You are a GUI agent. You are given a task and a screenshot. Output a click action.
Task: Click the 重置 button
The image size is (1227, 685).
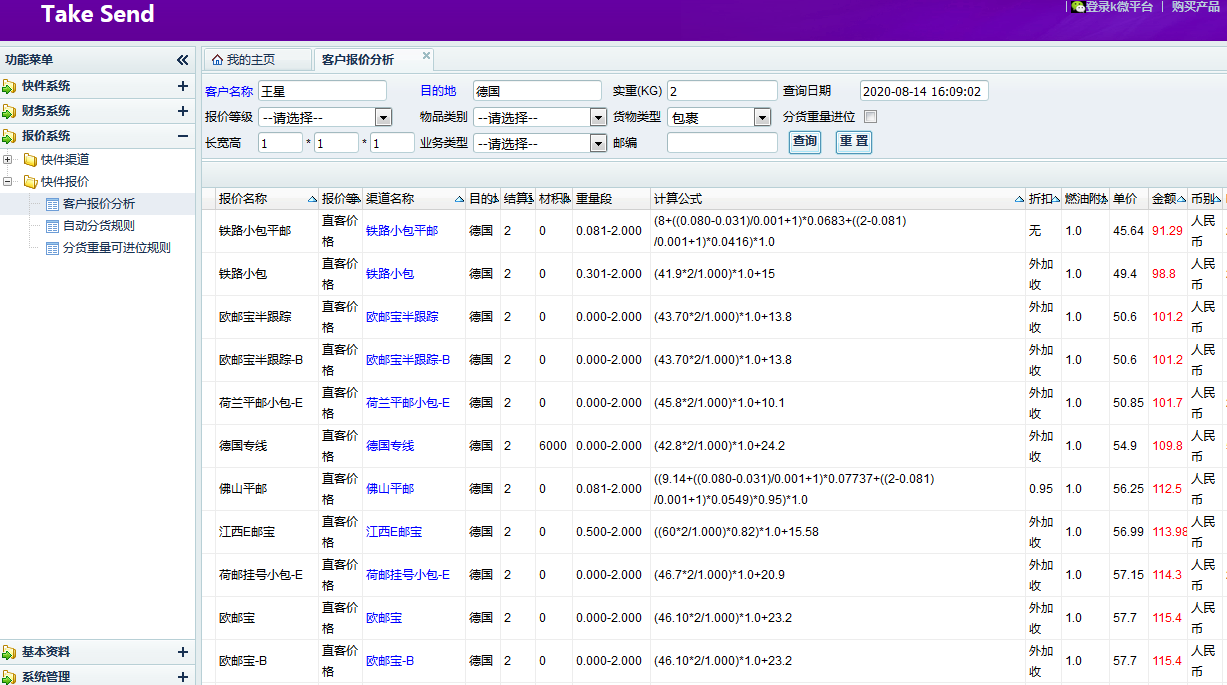853,142
